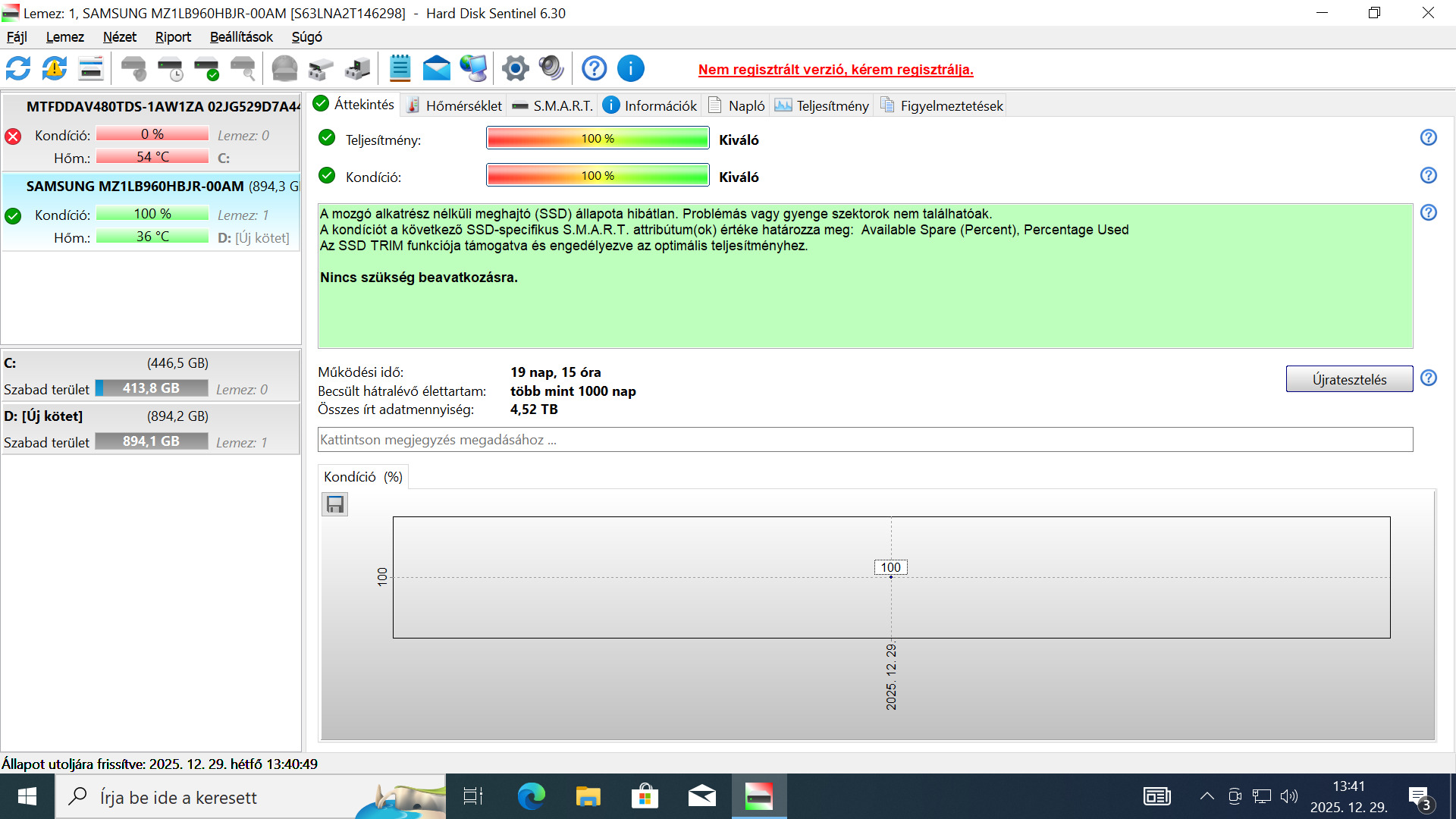
Task: Switch to the S.M.A.R.T. tab
Action: 553,106
